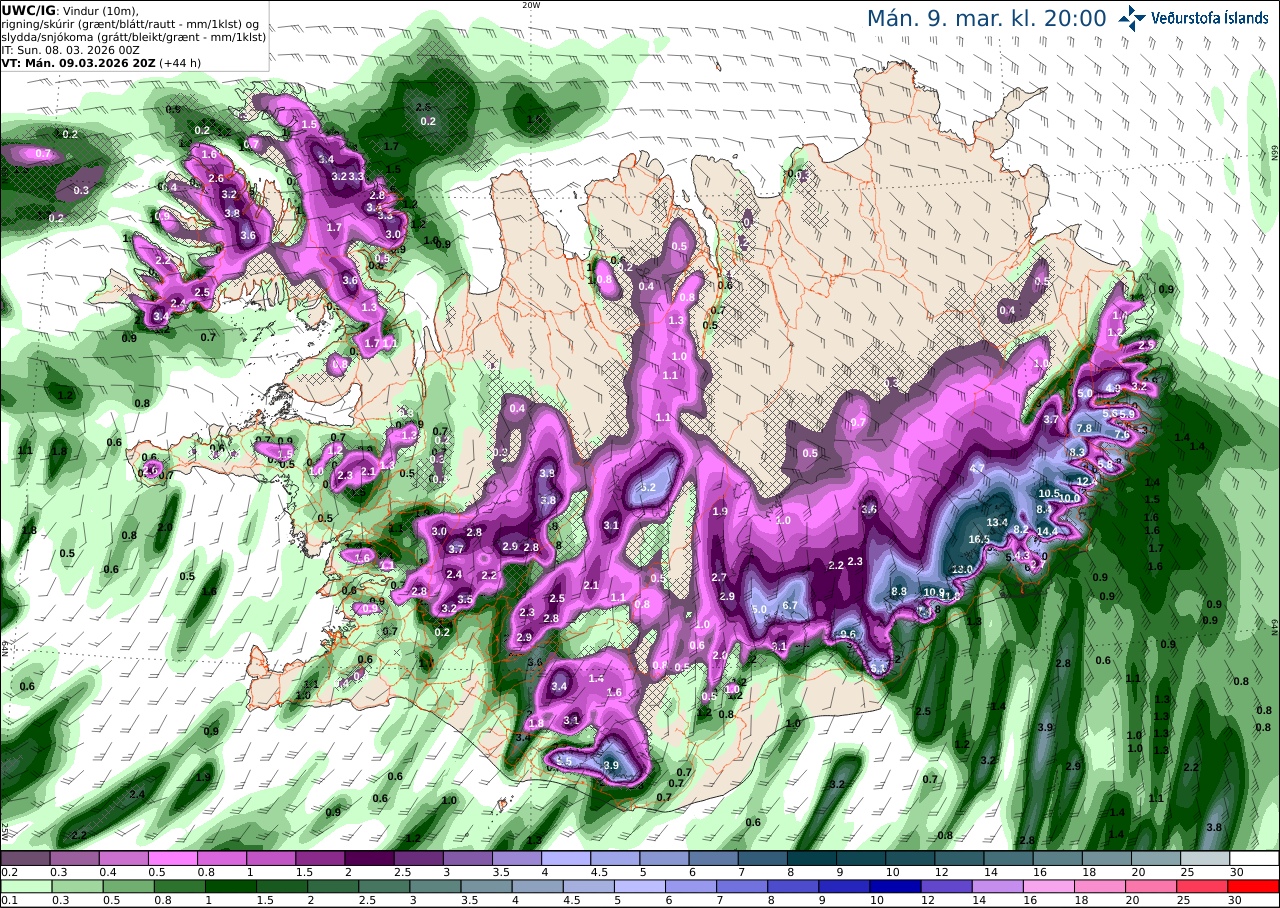Click the 13.4 precipitation value on the map
1280x908 pixels.
(x=996, y=522)
